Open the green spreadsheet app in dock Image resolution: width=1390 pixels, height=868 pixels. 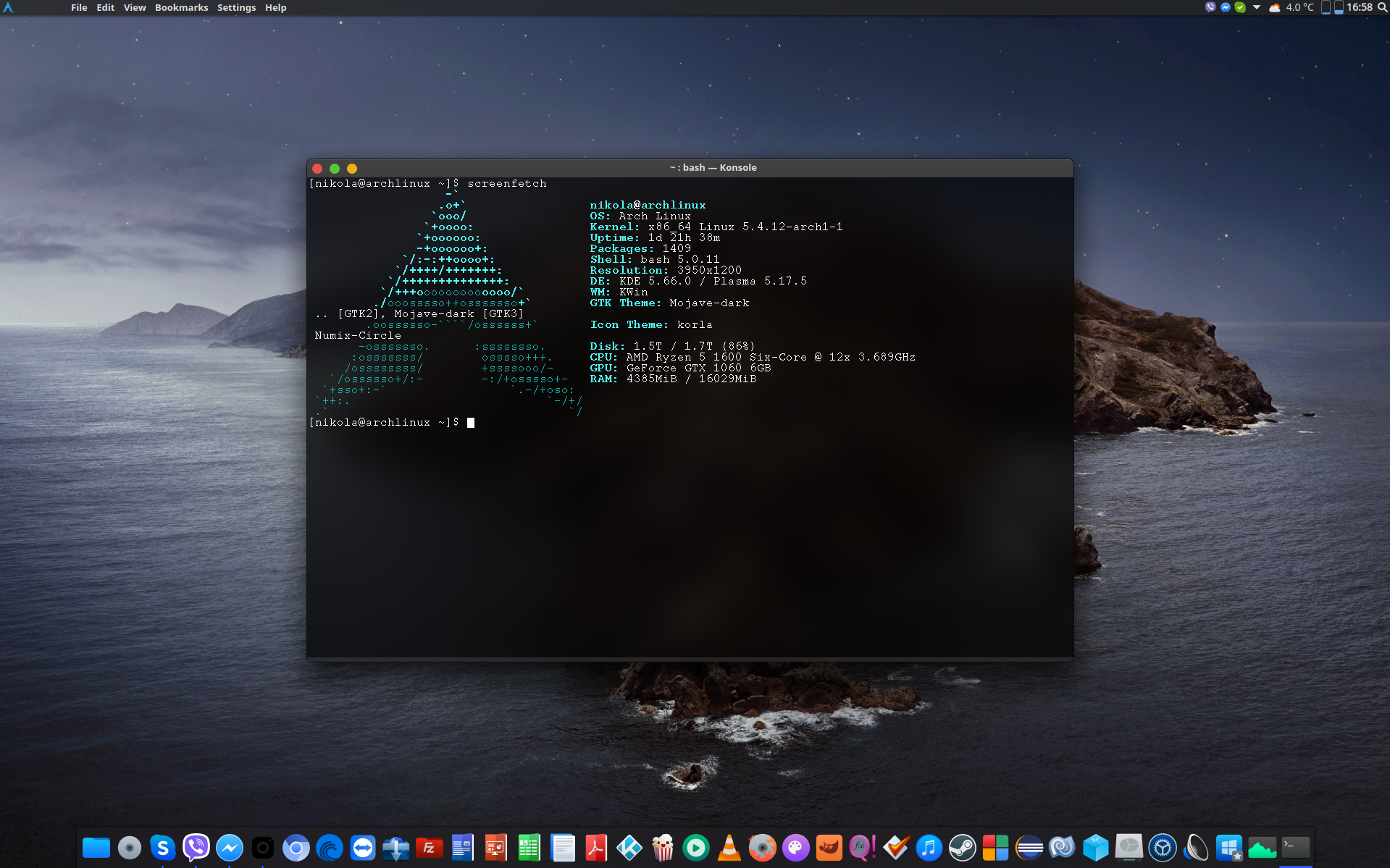[x=529, y=848]
